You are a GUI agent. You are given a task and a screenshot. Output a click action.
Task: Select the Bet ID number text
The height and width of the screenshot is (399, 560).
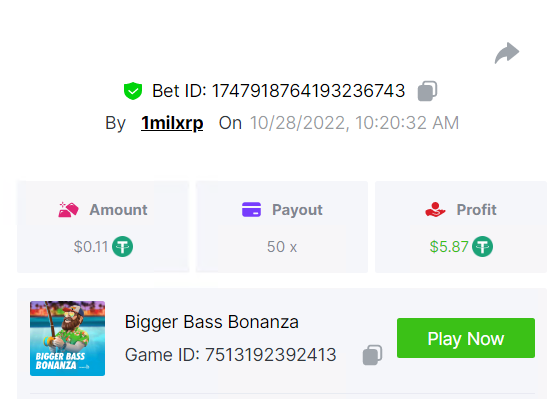(309, 91)
